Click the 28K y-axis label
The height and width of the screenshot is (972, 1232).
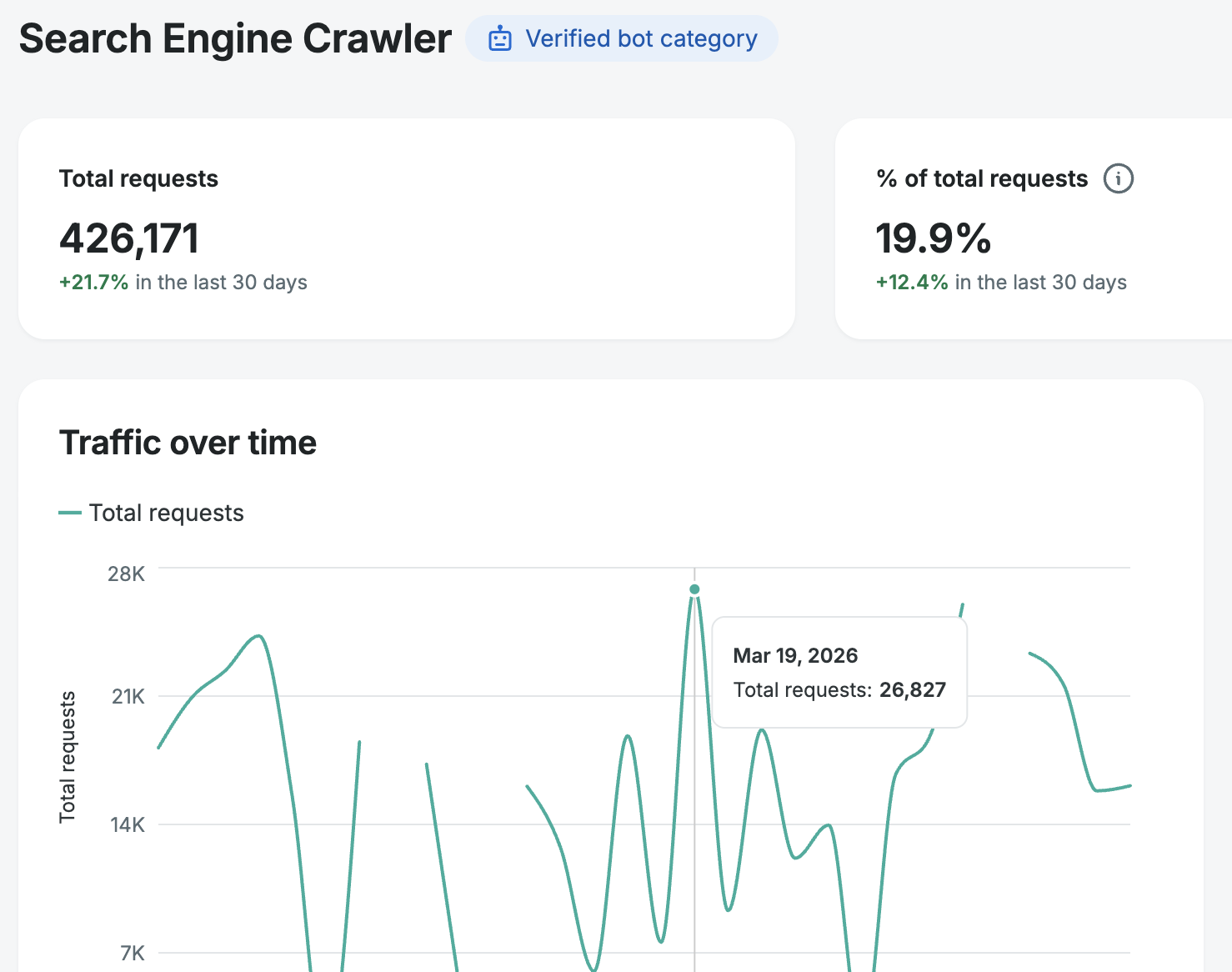pyautogui.click(x=126, y=574)
